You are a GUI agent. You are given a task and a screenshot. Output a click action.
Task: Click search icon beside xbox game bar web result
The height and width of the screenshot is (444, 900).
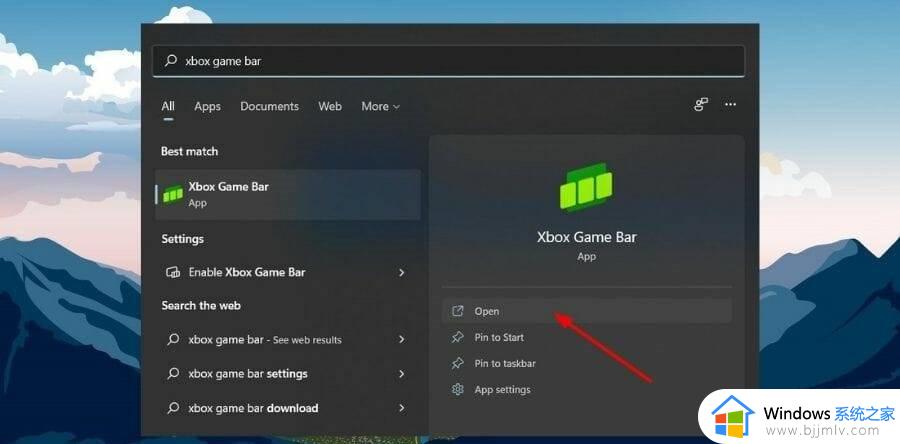point(173,340)
